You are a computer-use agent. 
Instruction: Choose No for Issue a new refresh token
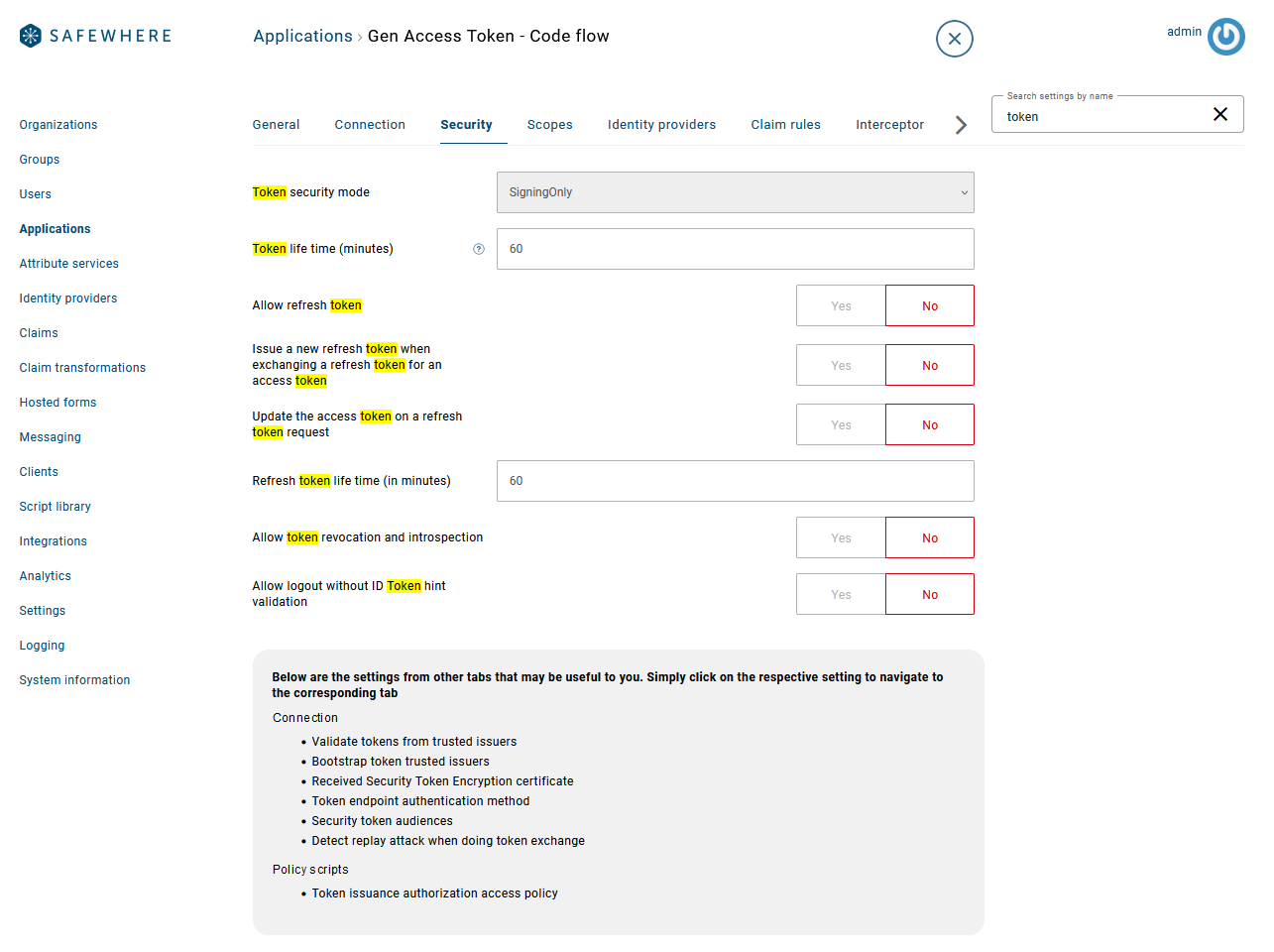[930, 365]
